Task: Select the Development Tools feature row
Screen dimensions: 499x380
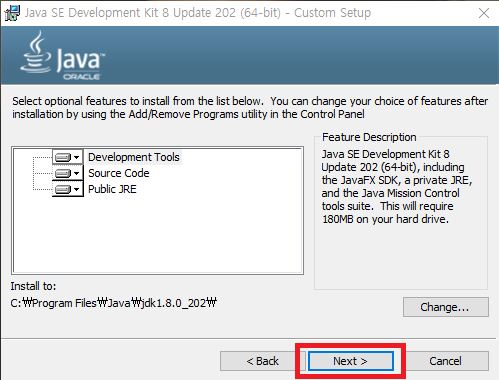Action: pos(134,157)
